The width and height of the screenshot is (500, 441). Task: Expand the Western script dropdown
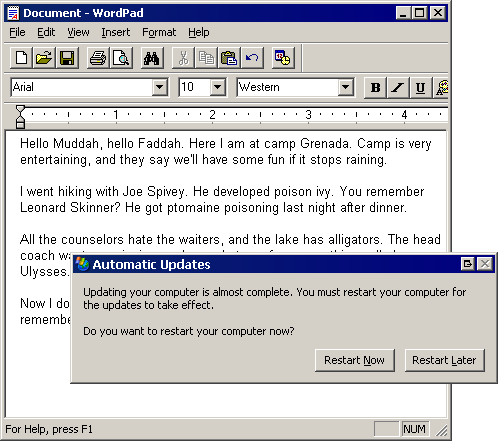tap(346, 87)
